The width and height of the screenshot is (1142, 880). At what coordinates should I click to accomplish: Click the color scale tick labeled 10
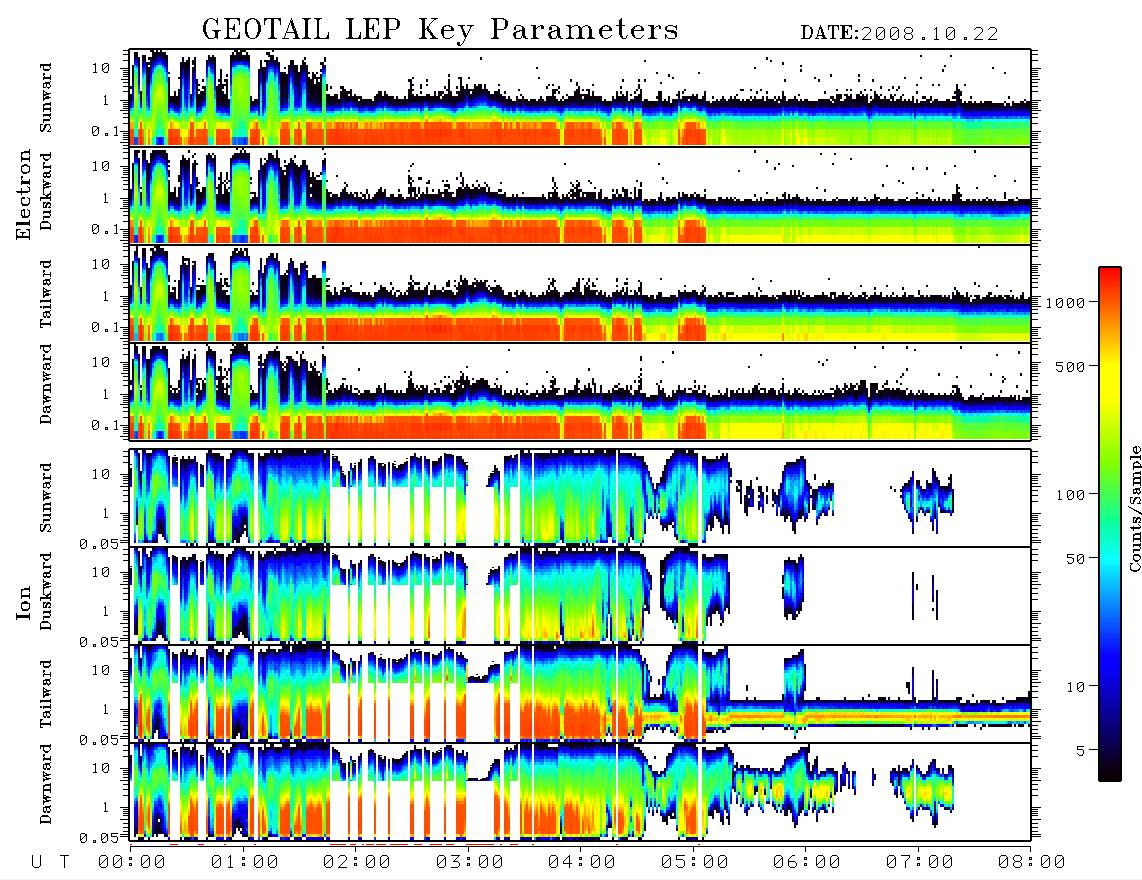pyautogui.click(x=1075, y=686)
